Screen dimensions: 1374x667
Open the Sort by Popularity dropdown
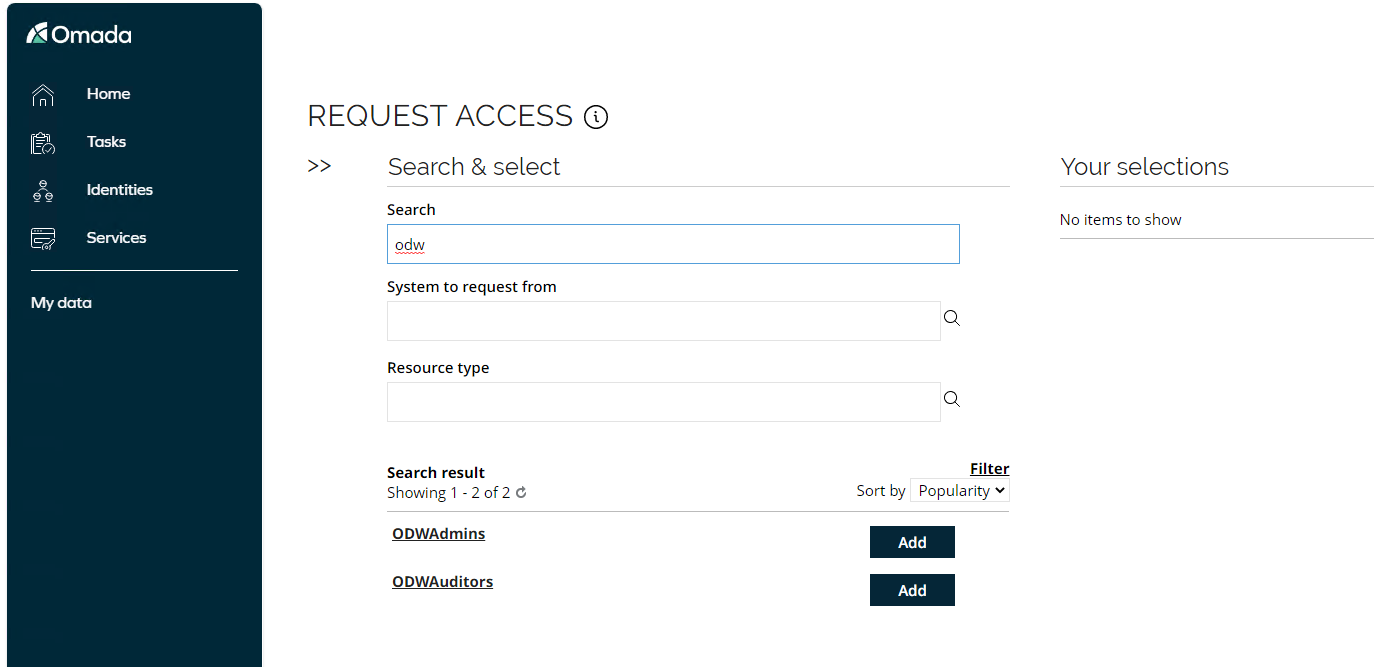[960, 490]
